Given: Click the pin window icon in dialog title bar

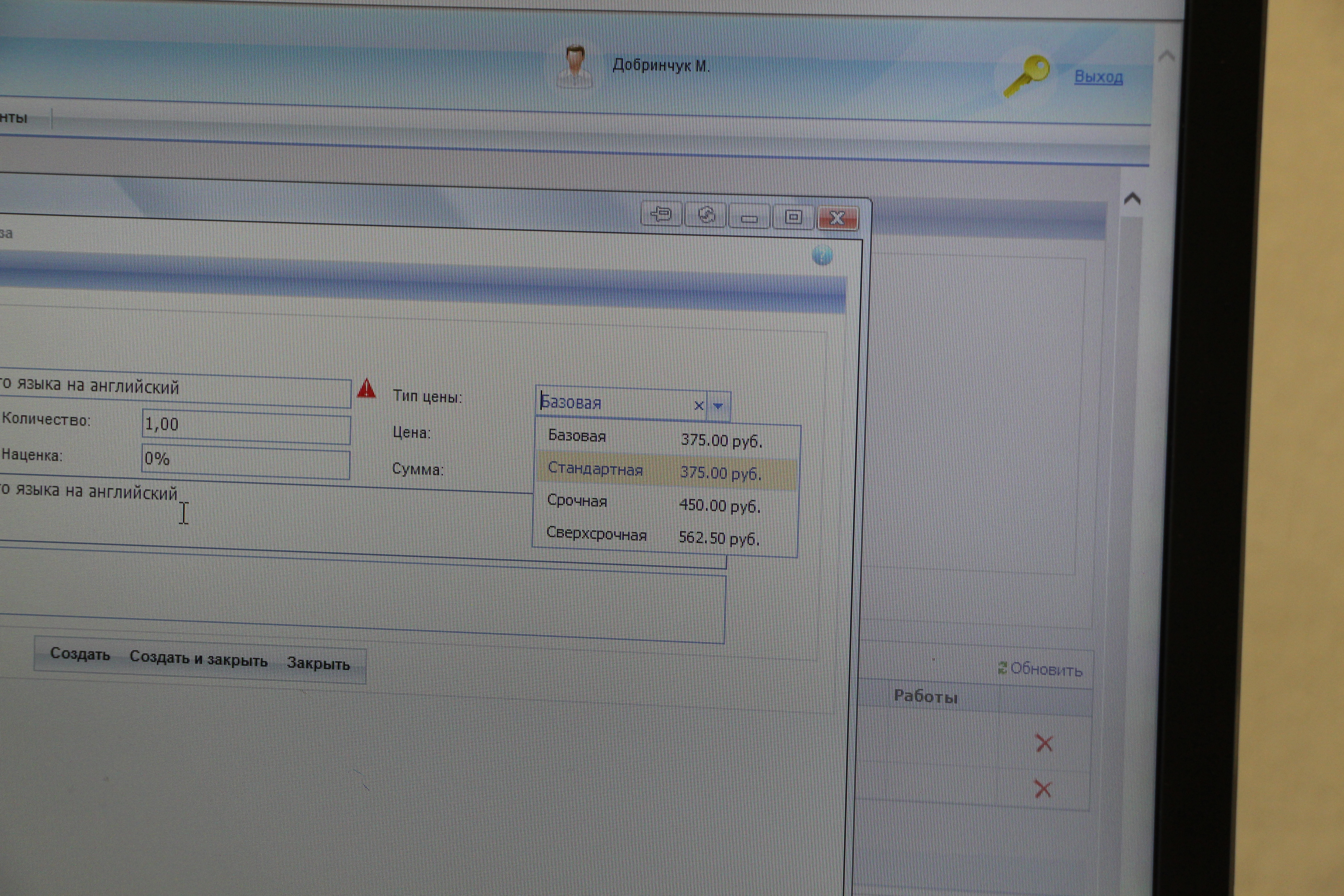Looking at the screenshot, I should 661,214.
